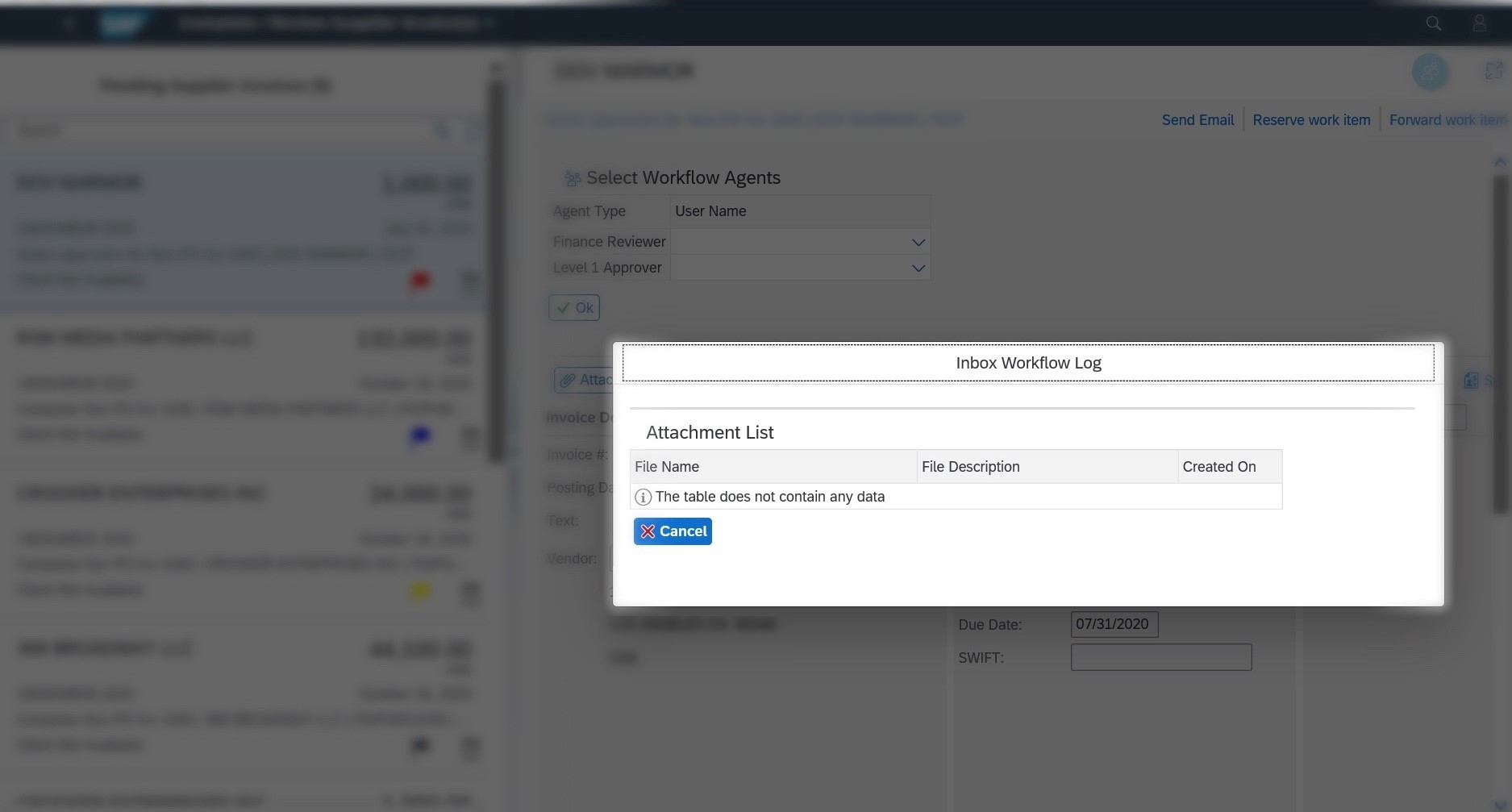Click the File Name column header
This screenshot has width=1512, height=812.
(x=773, y=467)
